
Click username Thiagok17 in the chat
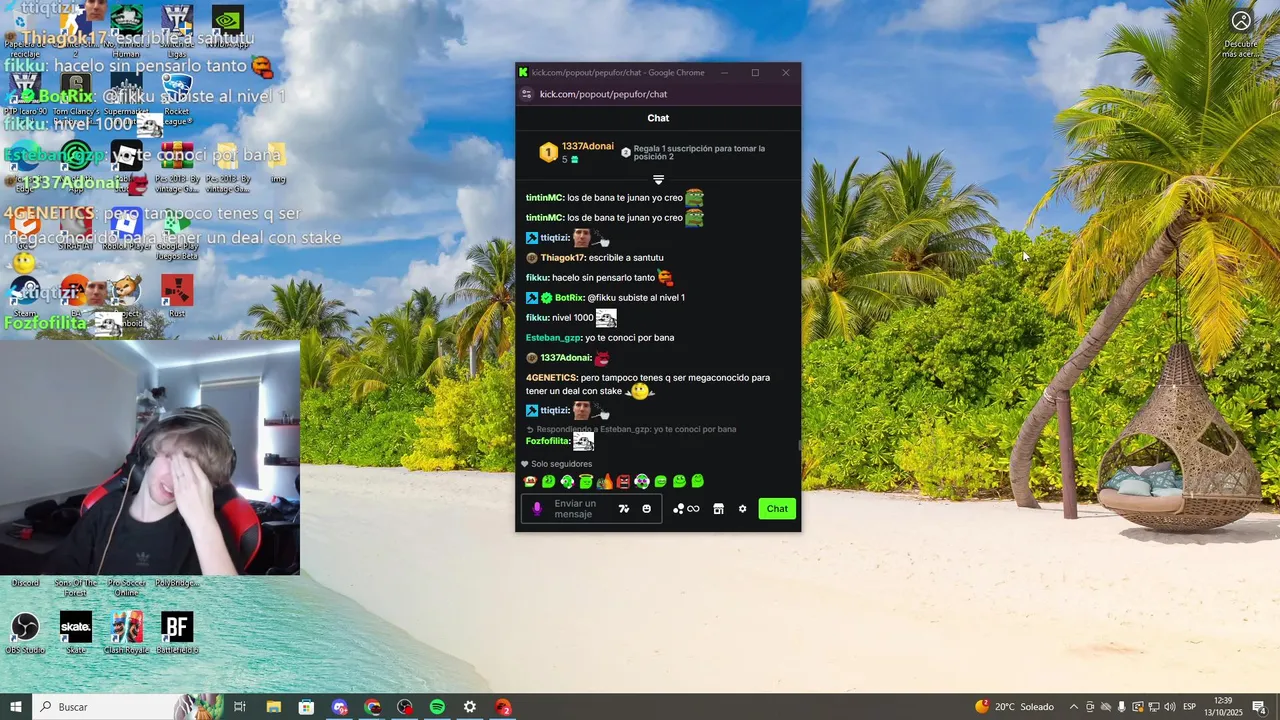click(562, 258)
